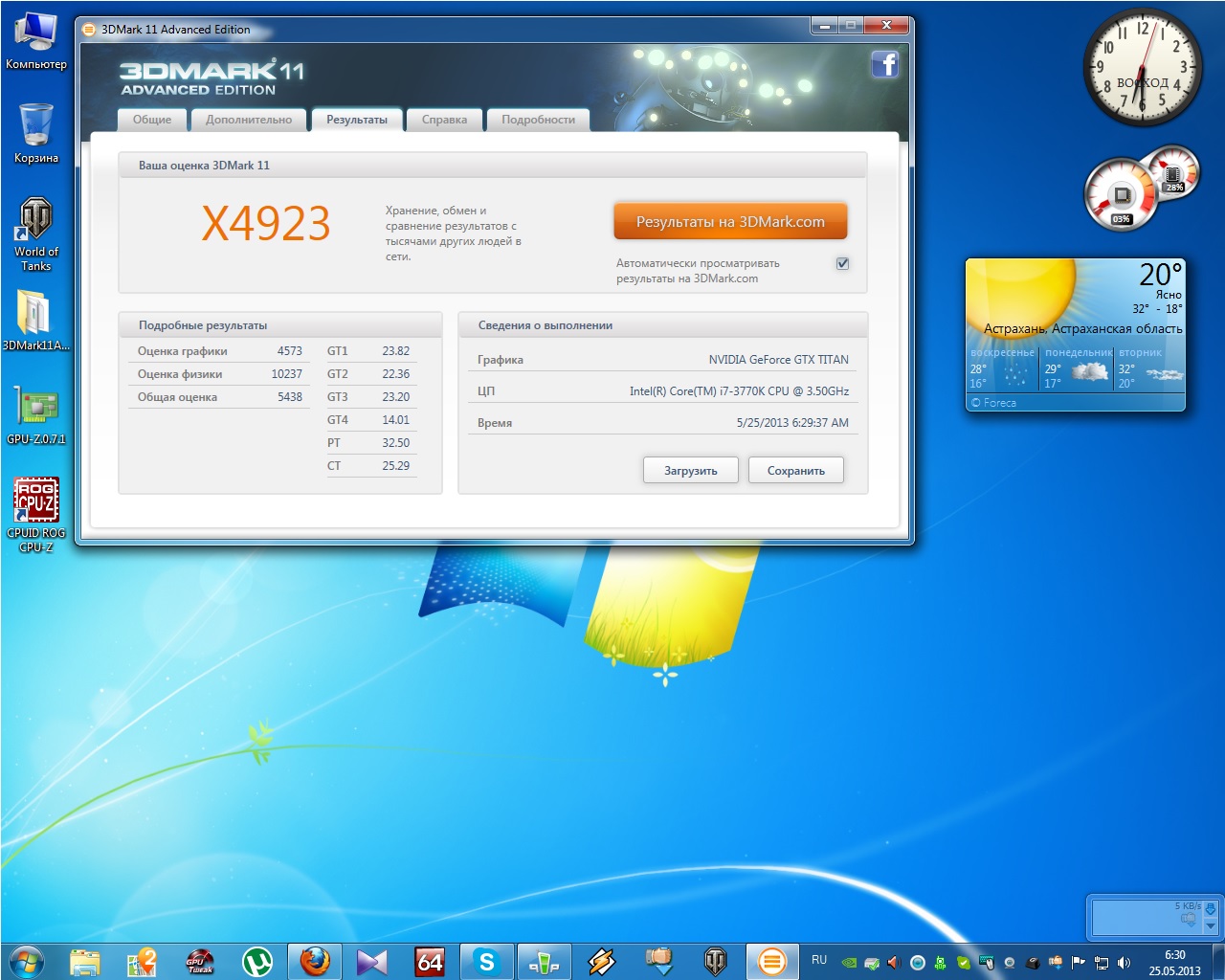Open Компьютер desktop icon

click(36, 40)
